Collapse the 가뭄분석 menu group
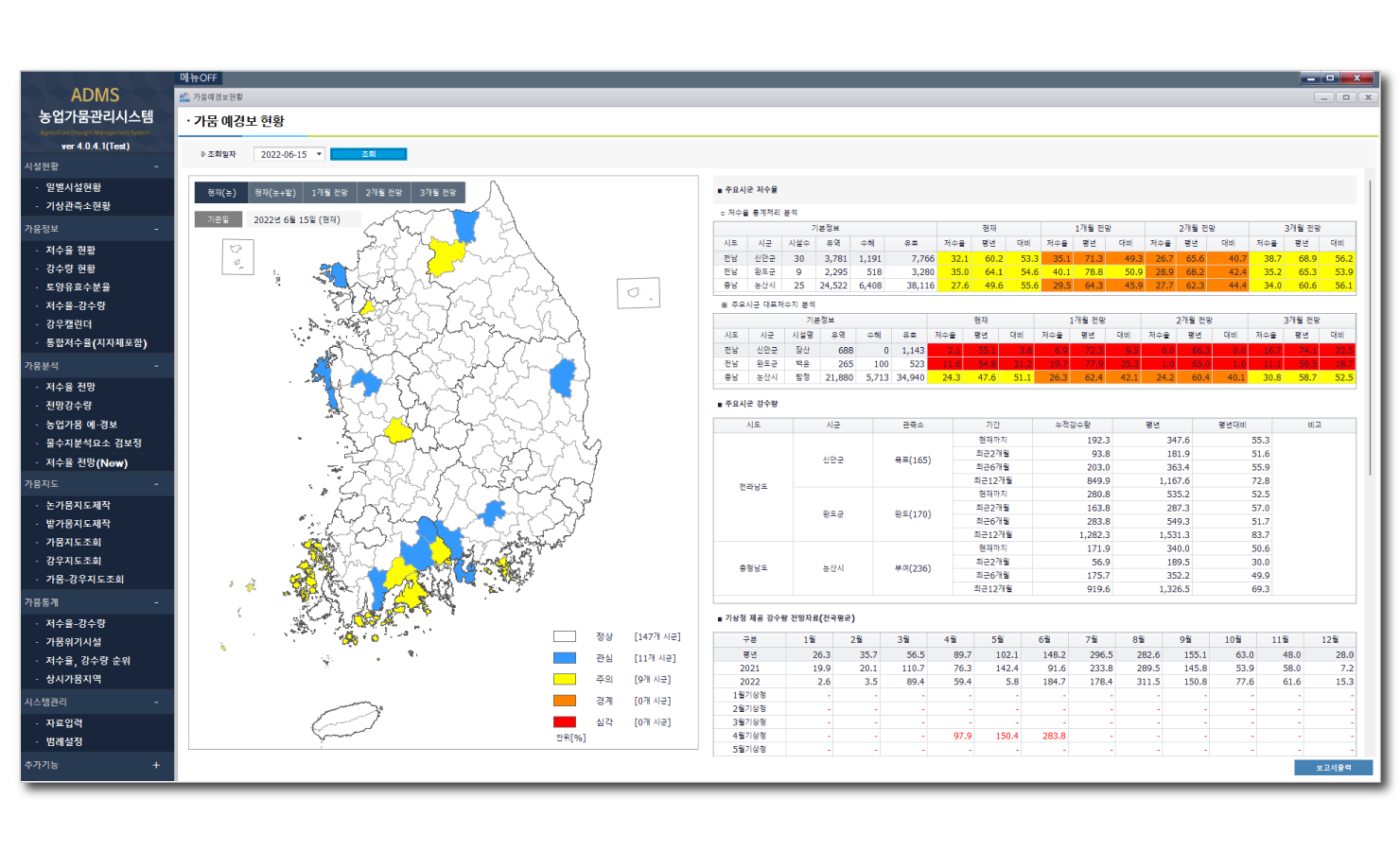1400x851 pixels. pyautogui.click(x=157, y=366)
